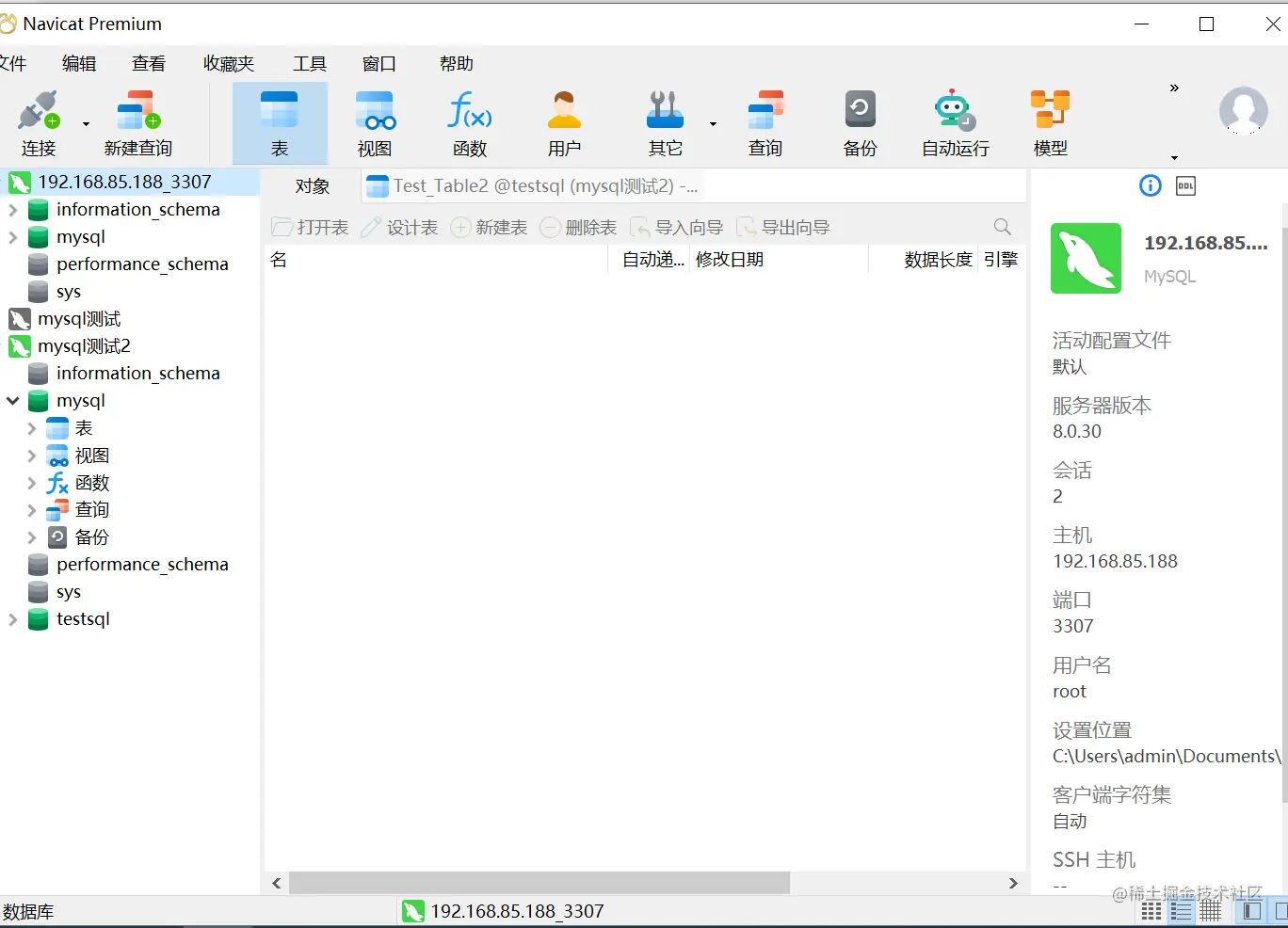Open the Edit (编辑) menu
Image resolution: width=1288 pixels, height=928 pixels.
pyautogui.click(x=79, y=63)
